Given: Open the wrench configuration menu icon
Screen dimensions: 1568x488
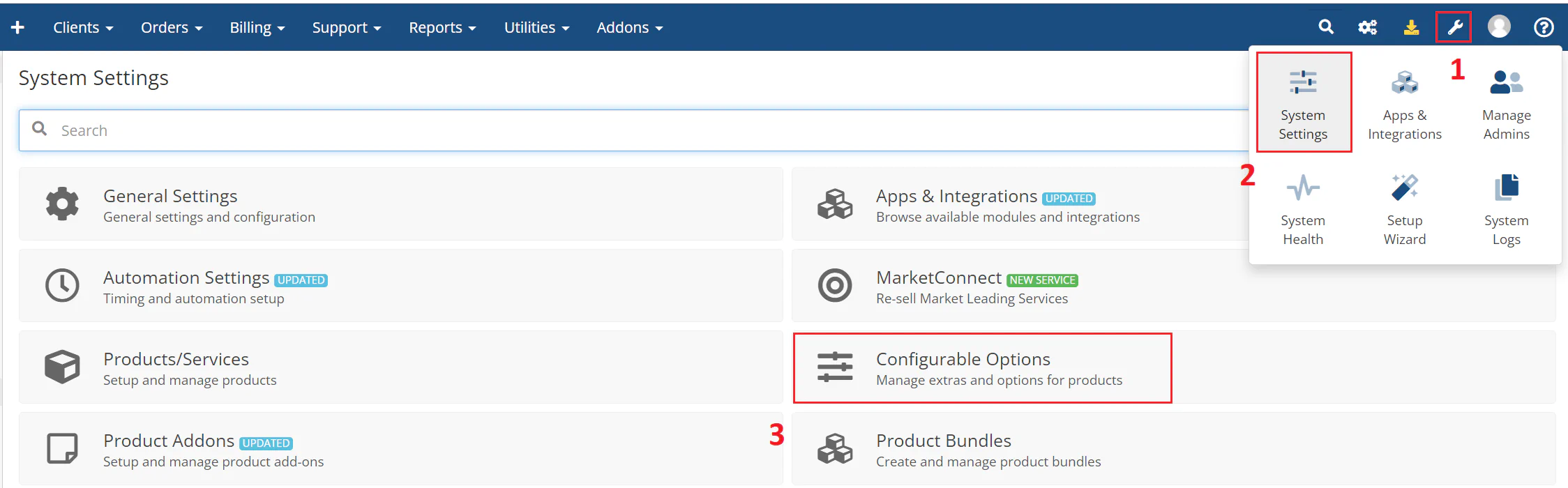Looking at the screenshot, I should click(1454, 27).
